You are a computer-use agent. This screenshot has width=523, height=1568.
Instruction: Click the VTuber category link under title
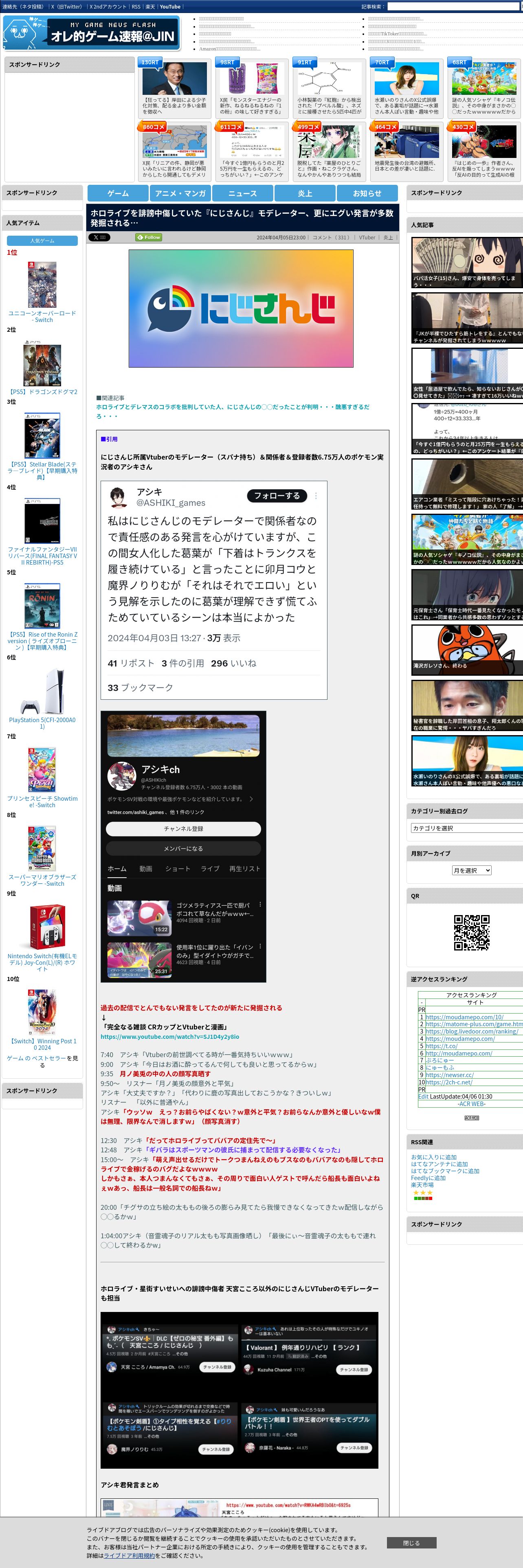tap(367, 237)
